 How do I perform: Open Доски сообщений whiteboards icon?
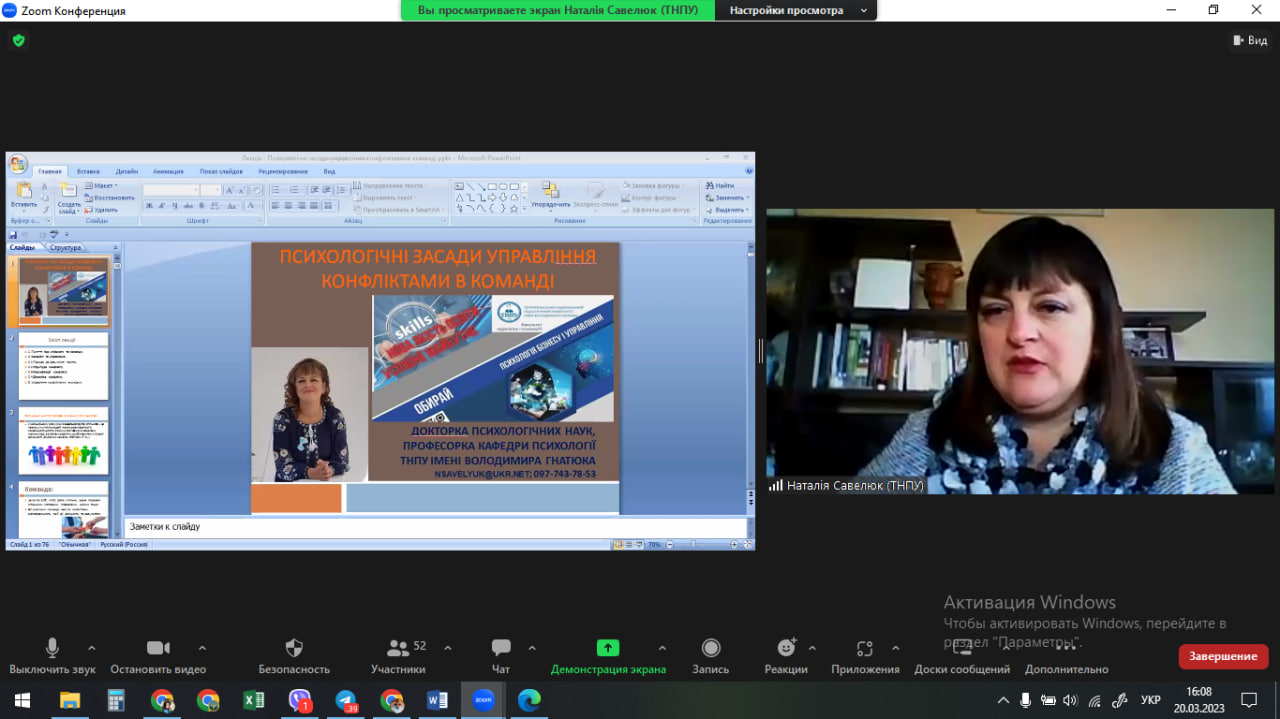962,648
